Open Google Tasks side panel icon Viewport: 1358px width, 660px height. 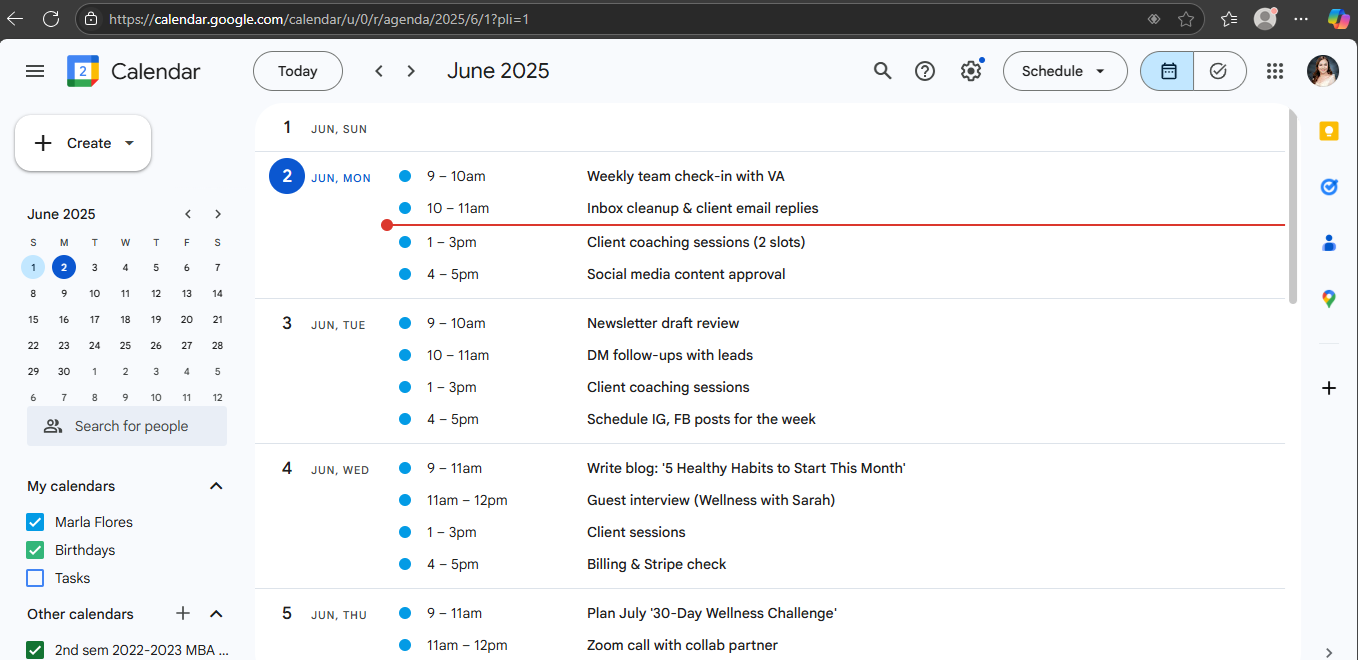pyautogui.click(x=1328, y=187)
